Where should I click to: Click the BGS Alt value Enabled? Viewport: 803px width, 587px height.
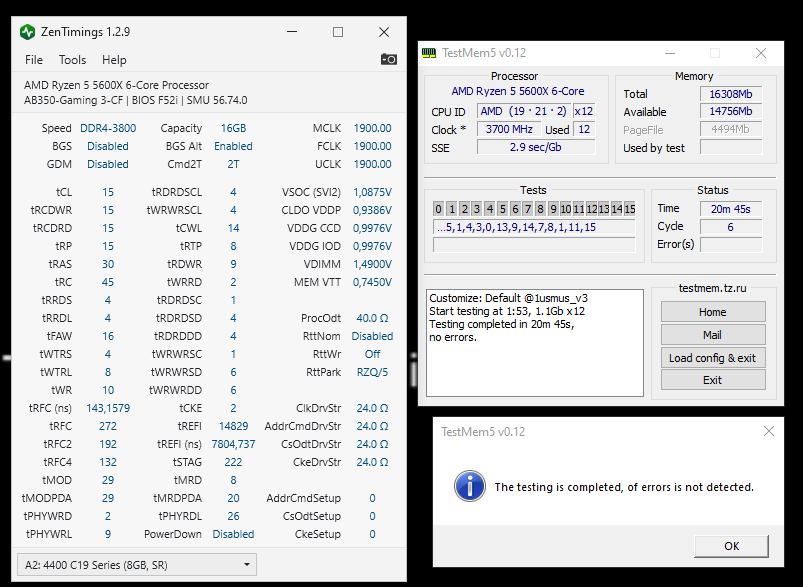click(x=233, y=146)
